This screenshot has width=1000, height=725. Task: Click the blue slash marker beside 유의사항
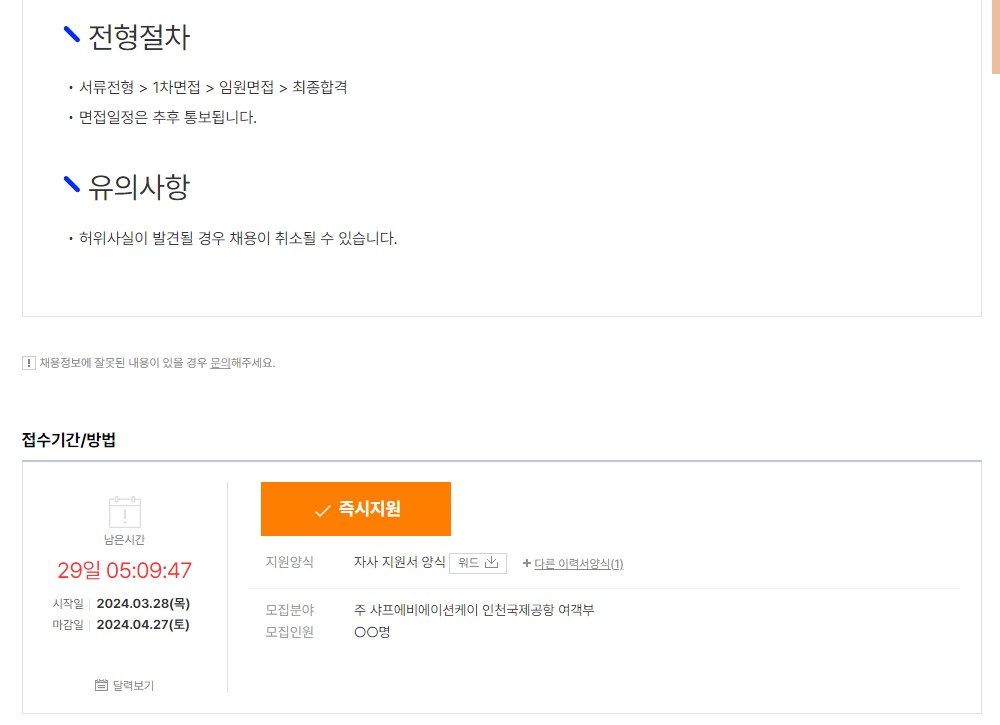click(72, 184)
